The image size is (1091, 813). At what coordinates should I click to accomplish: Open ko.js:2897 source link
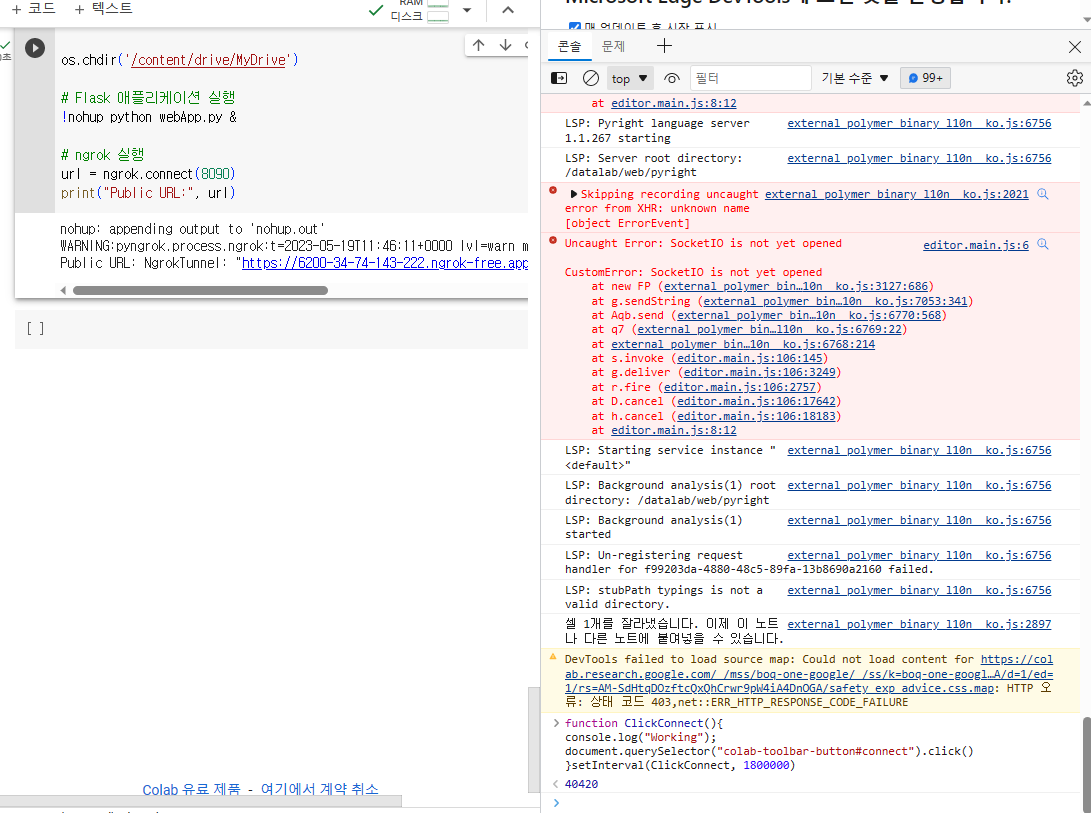click(919, 624)
